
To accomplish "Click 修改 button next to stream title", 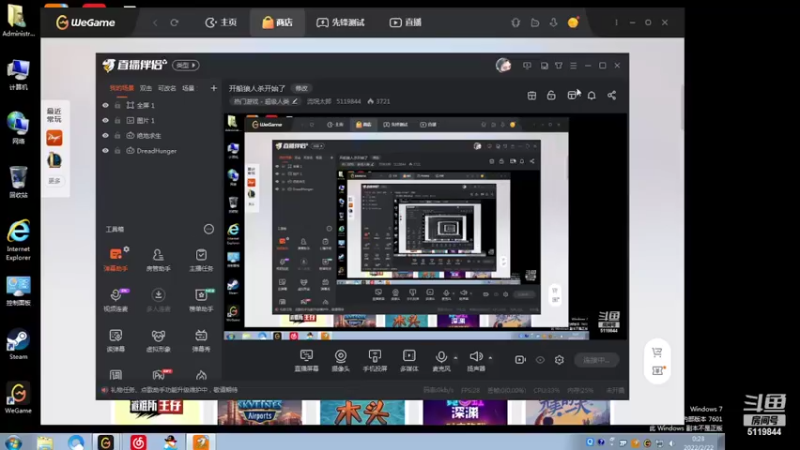I will (302, 88).
